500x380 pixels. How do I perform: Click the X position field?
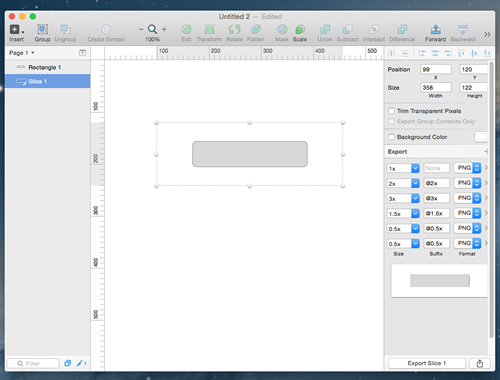(436, 69)
